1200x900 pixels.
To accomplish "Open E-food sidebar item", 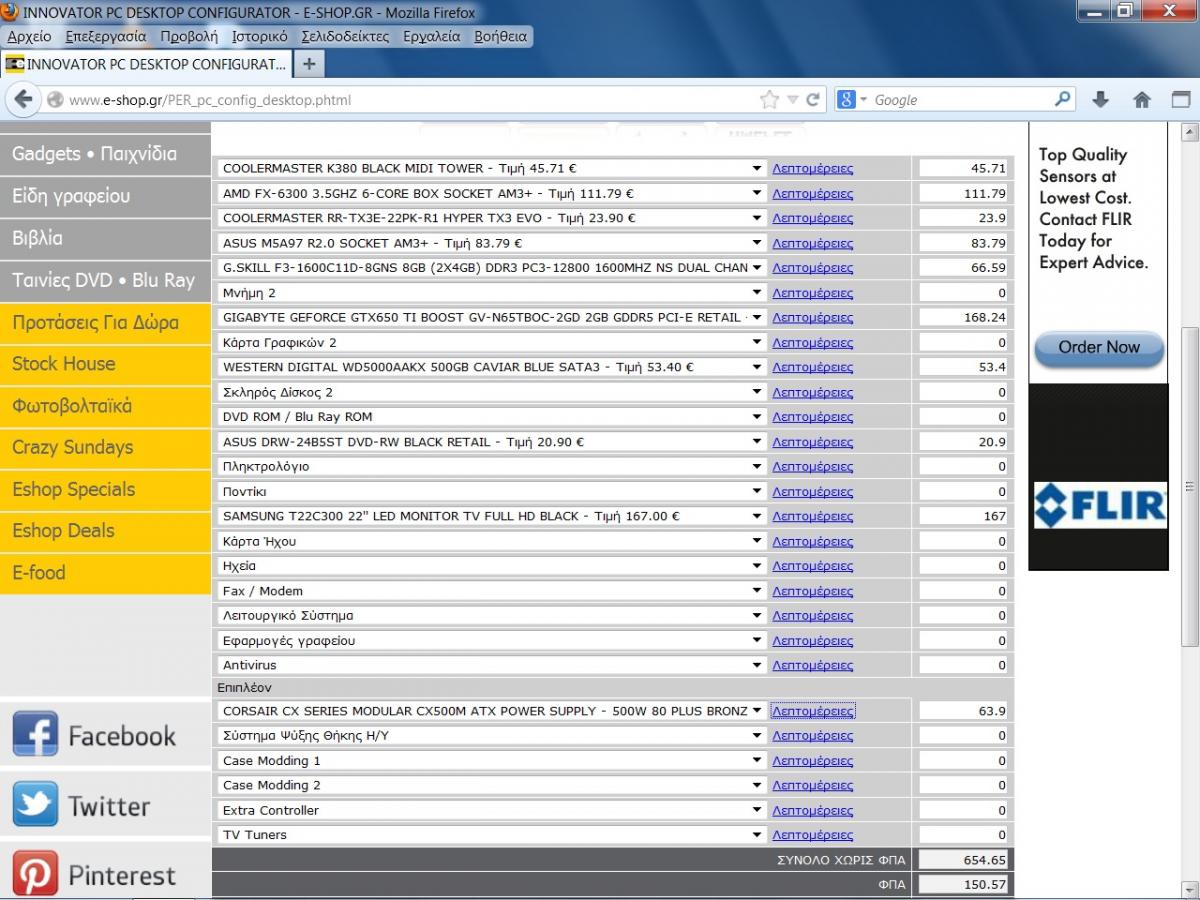I will tap(105, 573).
